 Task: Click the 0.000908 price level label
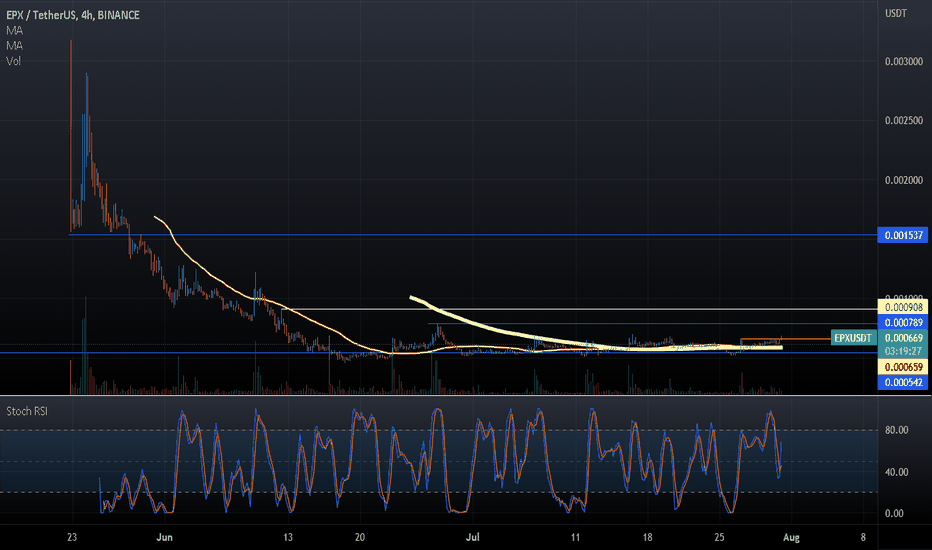[903, 307]
